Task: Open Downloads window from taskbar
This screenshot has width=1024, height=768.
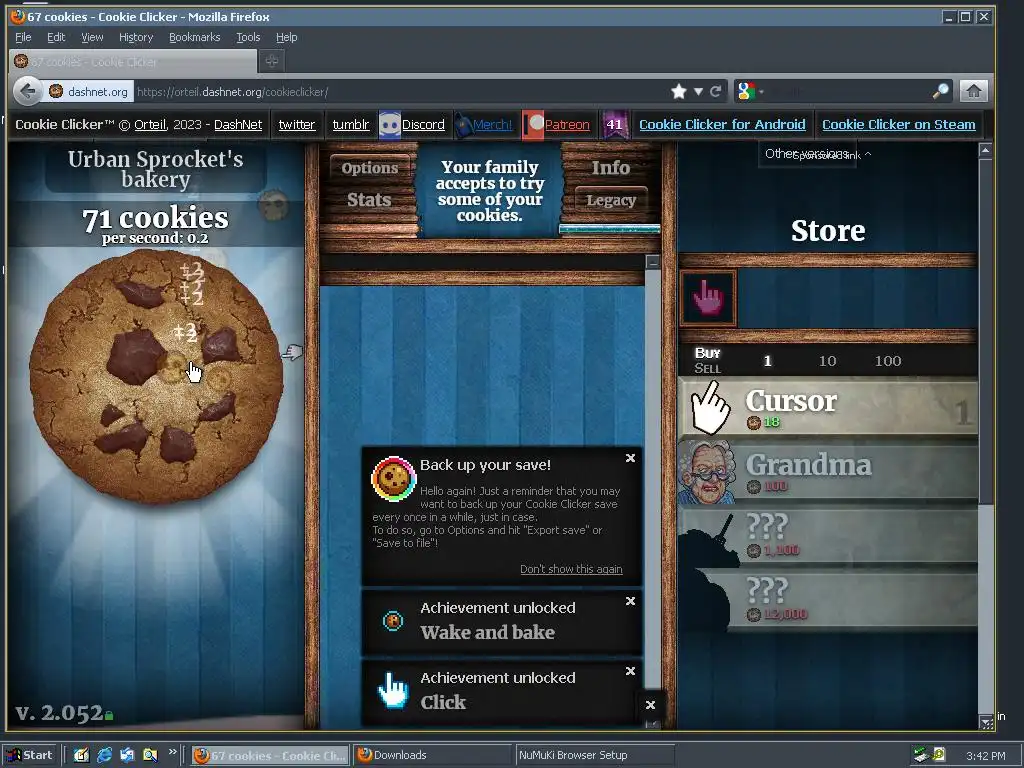Action: coord(432,755)
